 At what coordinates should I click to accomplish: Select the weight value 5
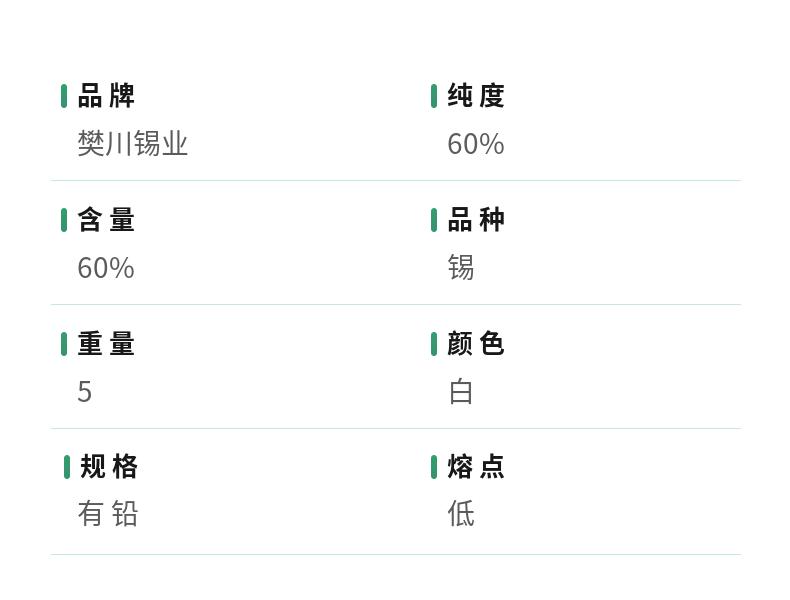(x=85, y=392)
